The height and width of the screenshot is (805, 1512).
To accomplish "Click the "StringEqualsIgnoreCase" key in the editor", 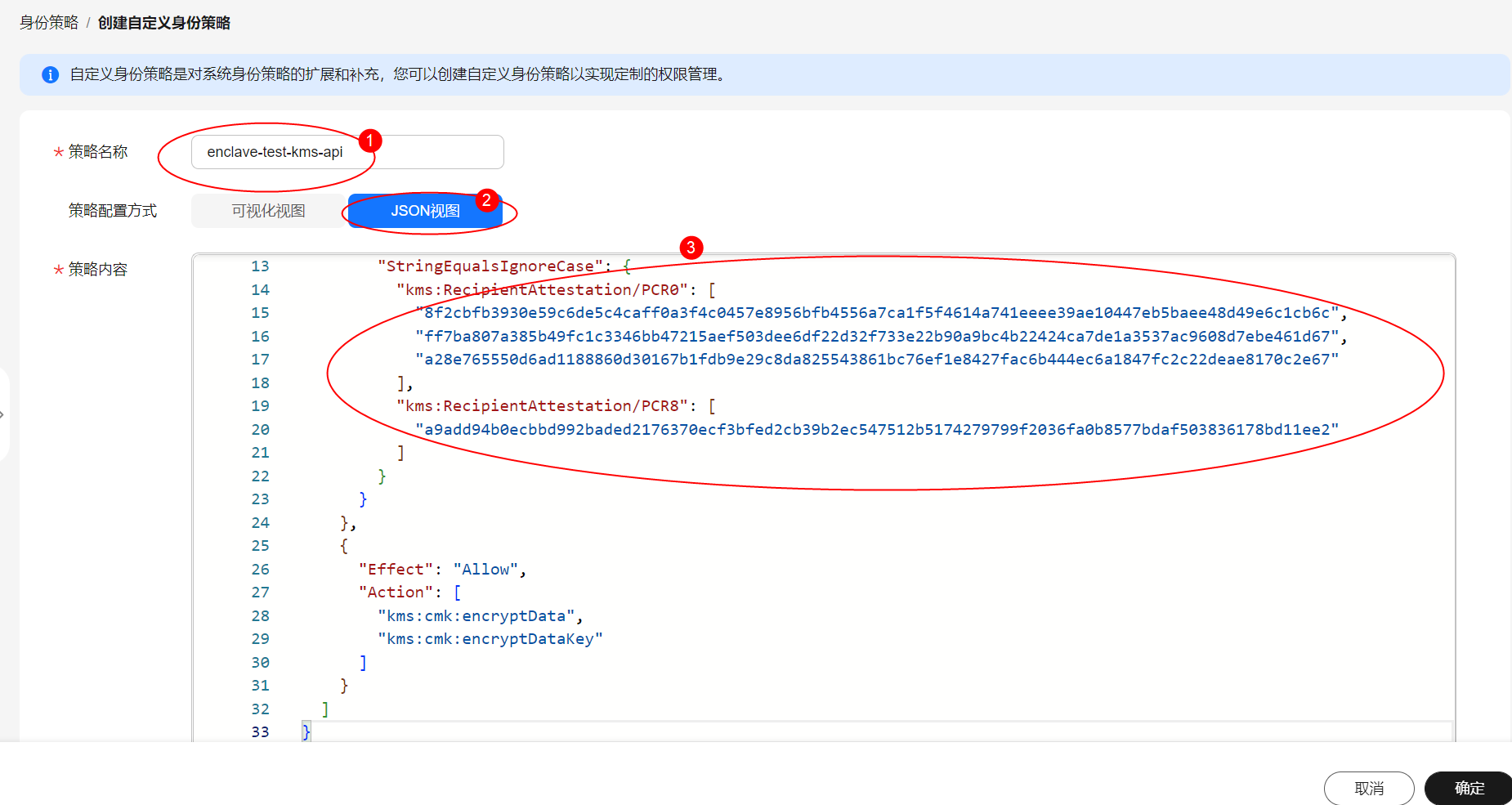I will point(490,266).
